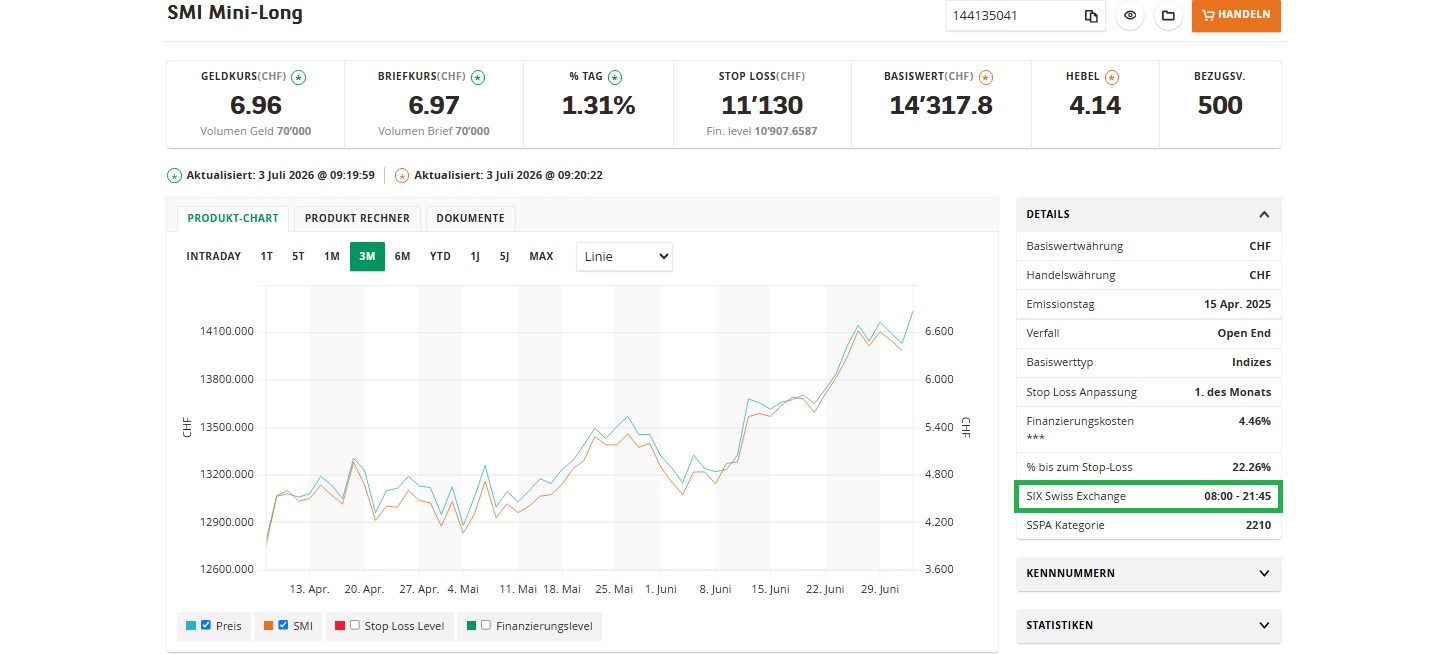1450x655 pixels.
Task: Open the portfolio folder icon
Action: pos(1167,15)
